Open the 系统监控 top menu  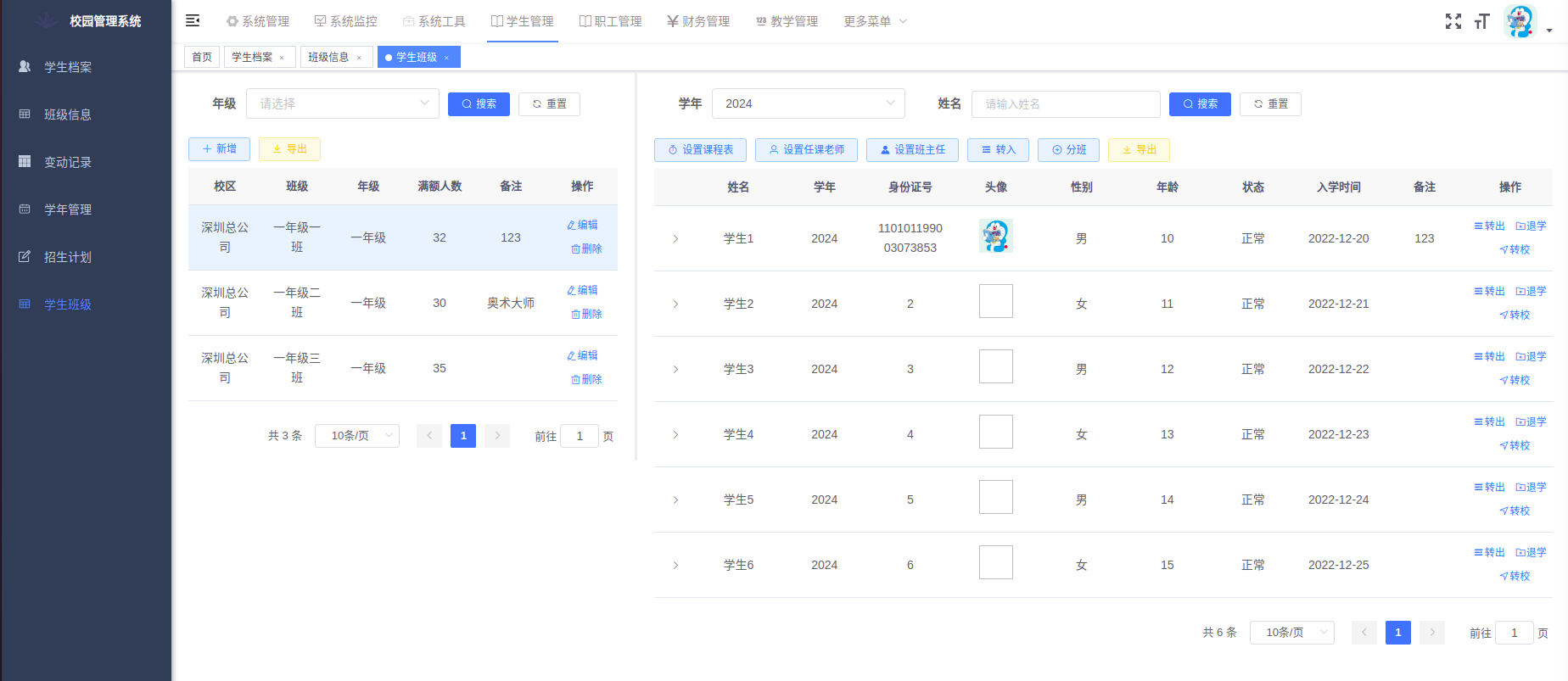(x=345, y=21)
